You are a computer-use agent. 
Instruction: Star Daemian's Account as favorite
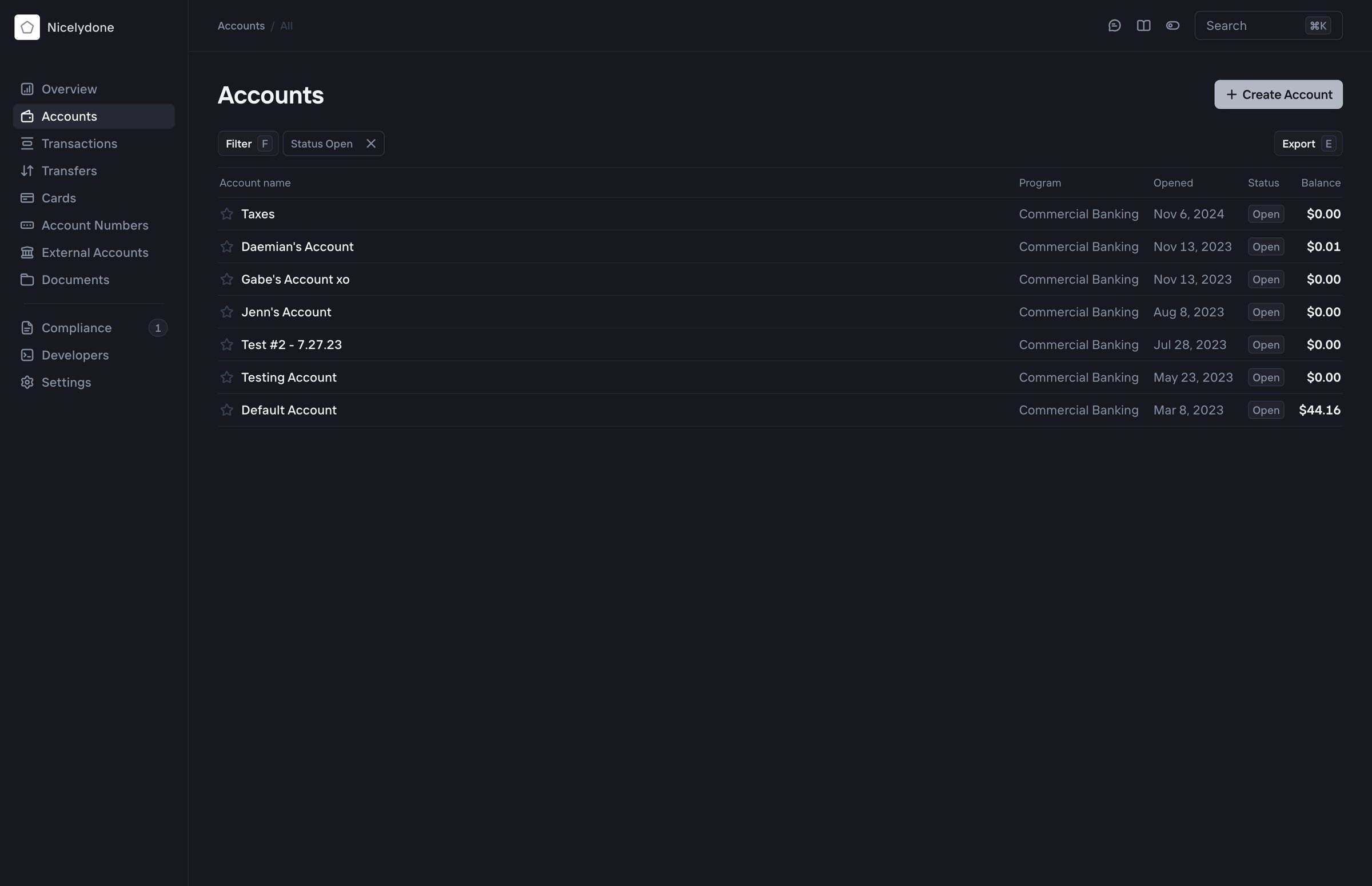click(x=226, y=247)
